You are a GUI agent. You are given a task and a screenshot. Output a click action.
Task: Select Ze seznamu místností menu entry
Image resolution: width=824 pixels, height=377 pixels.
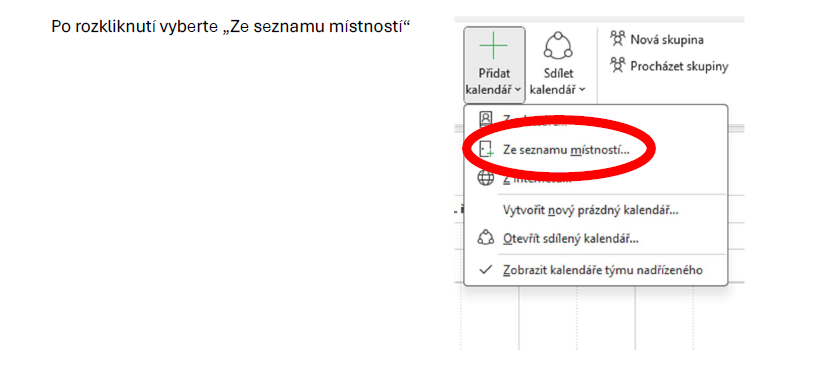pyautogui.click(x=566, y=150)
